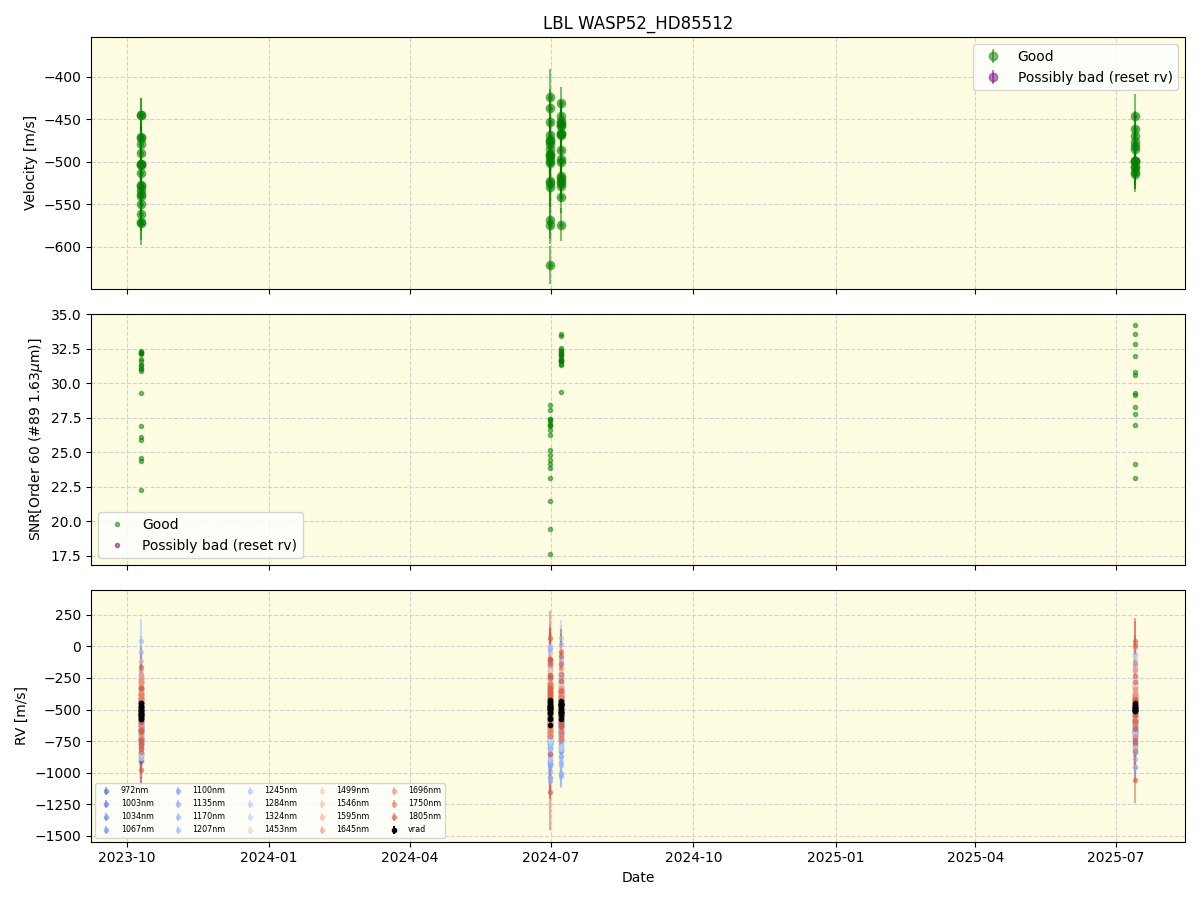Viewport: 1200px width, 900px height.
Task: Click the 972nm legend entry
Action: [x=126, y=790]
